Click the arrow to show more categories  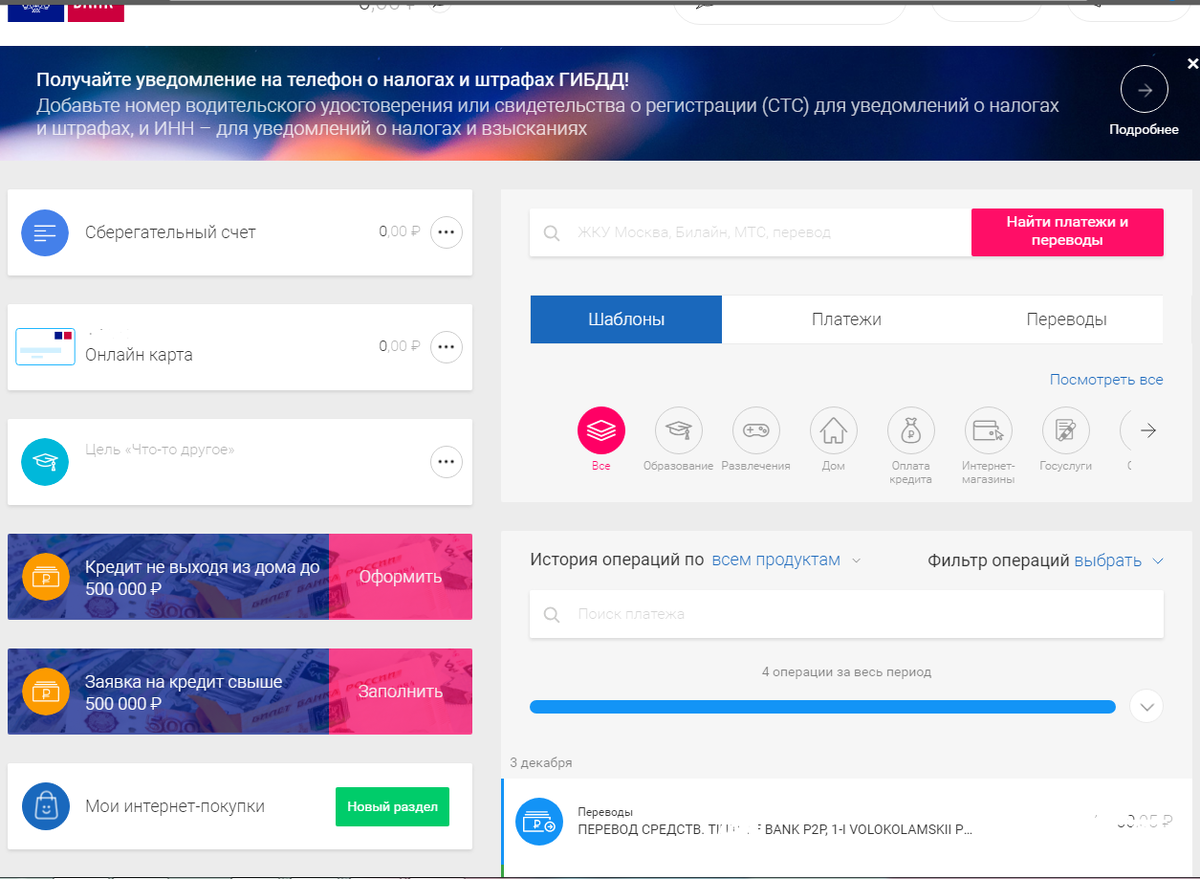pyautogui.click(x=1147, y=431)
